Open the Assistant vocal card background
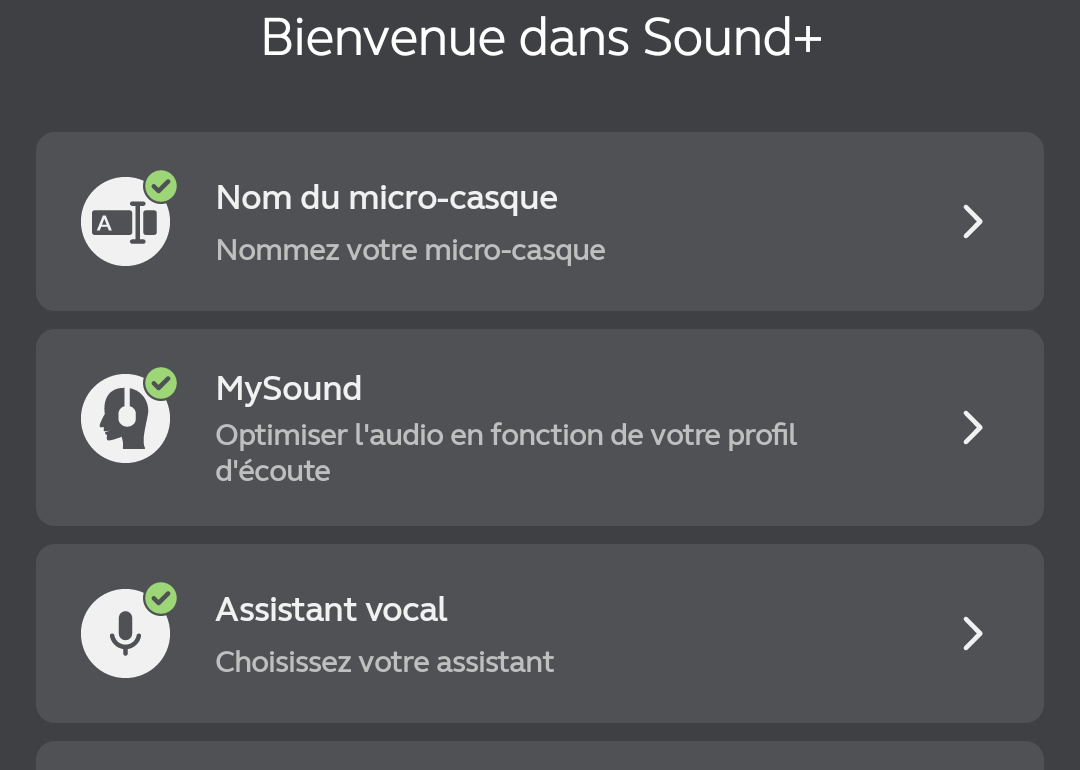The height and width of the screenshot is (770, 1080). (x=540, y=634)
